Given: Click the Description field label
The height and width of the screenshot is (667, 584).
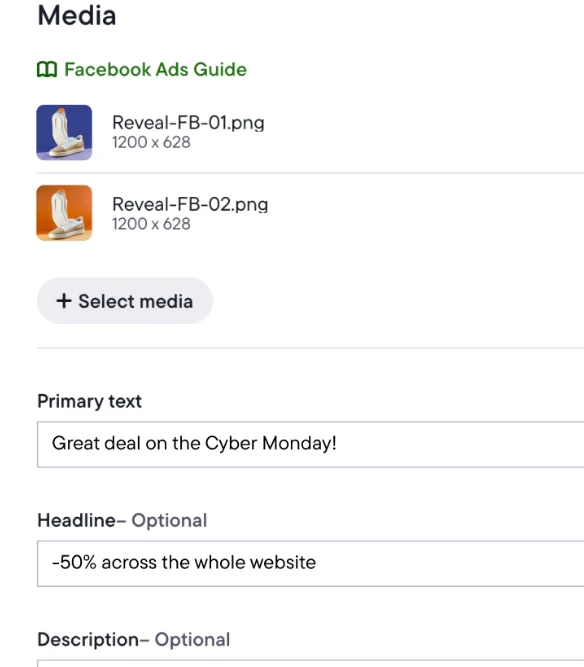Looking at the screenshot, I should 88,639.
